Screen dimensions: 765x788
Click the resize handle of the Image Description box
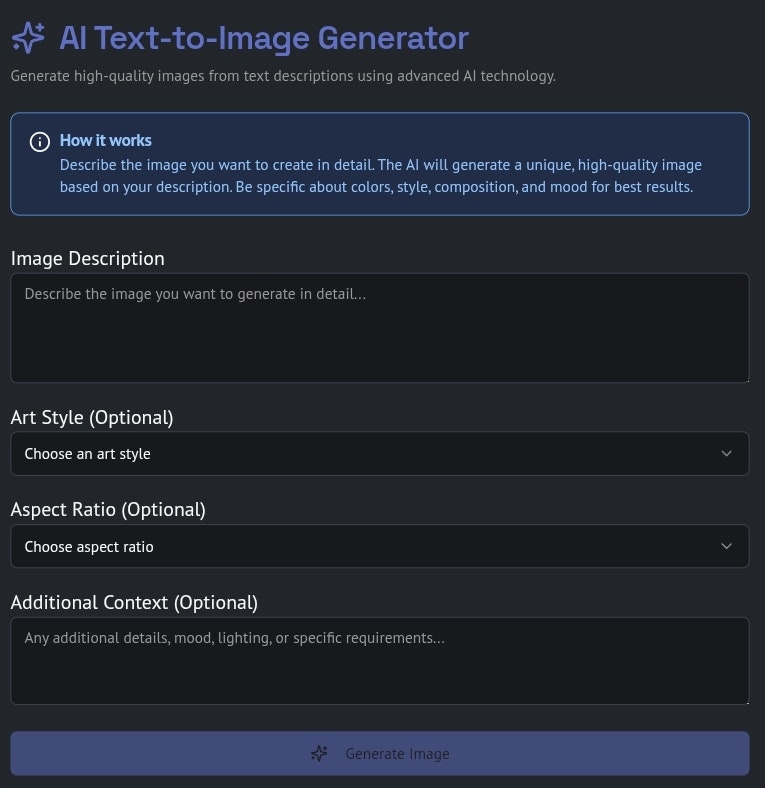click(x=744, y=377)
